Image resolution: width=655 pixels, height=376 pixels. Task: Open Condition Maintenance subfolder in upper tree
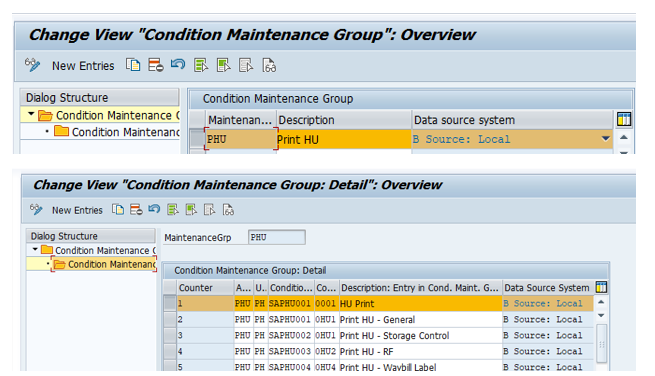(117, 132)
